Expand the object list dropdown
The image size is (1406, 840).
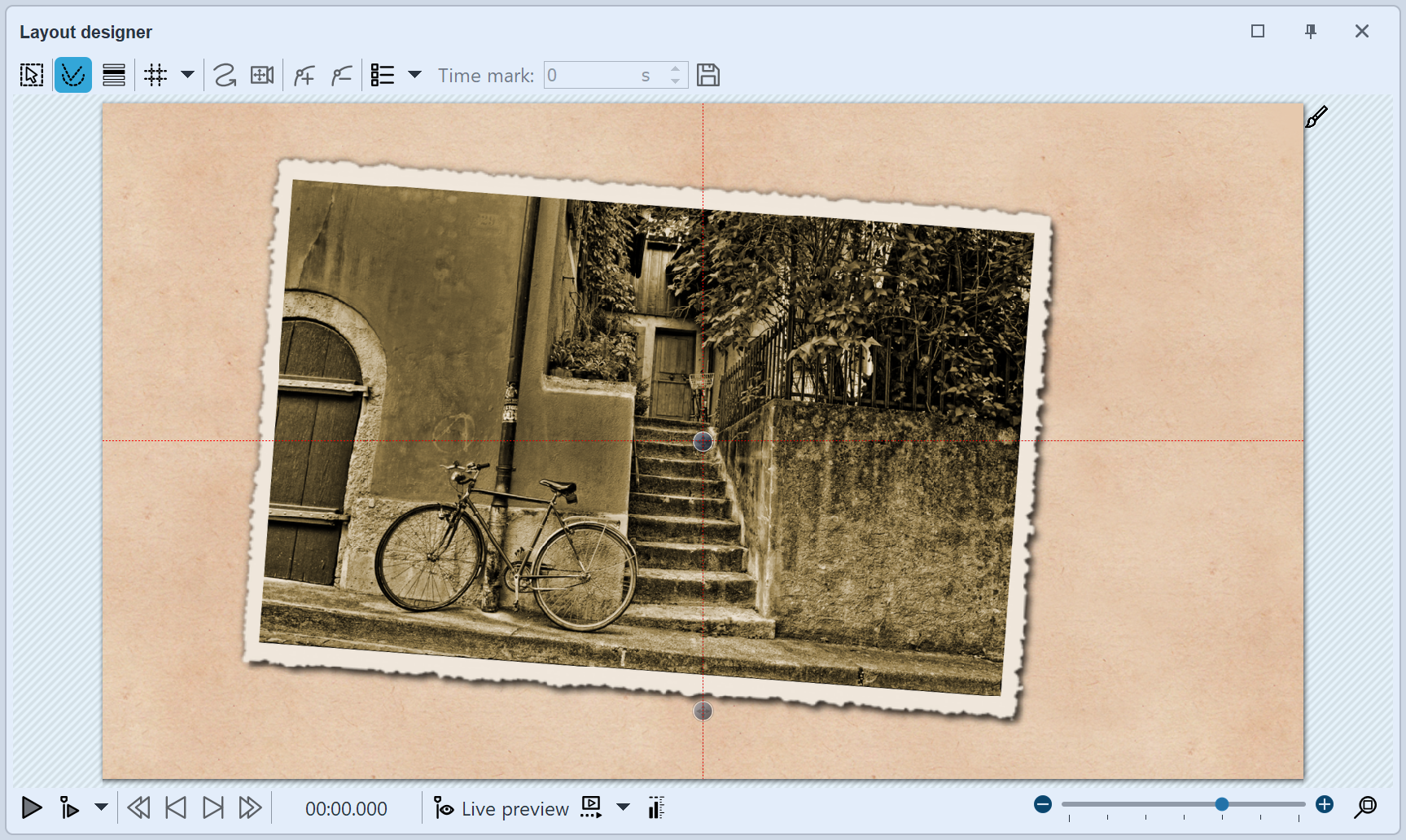click(x=415, y=74)
